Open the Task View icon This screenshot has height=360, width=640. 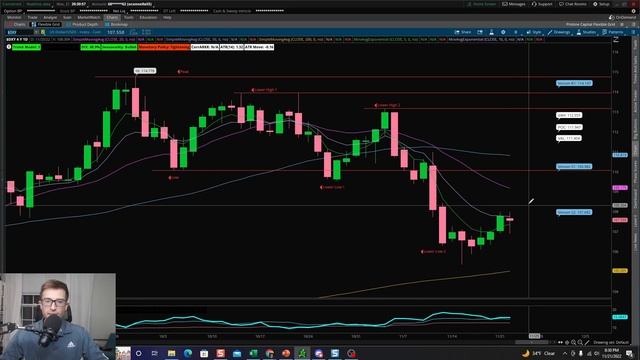(155, 353)
